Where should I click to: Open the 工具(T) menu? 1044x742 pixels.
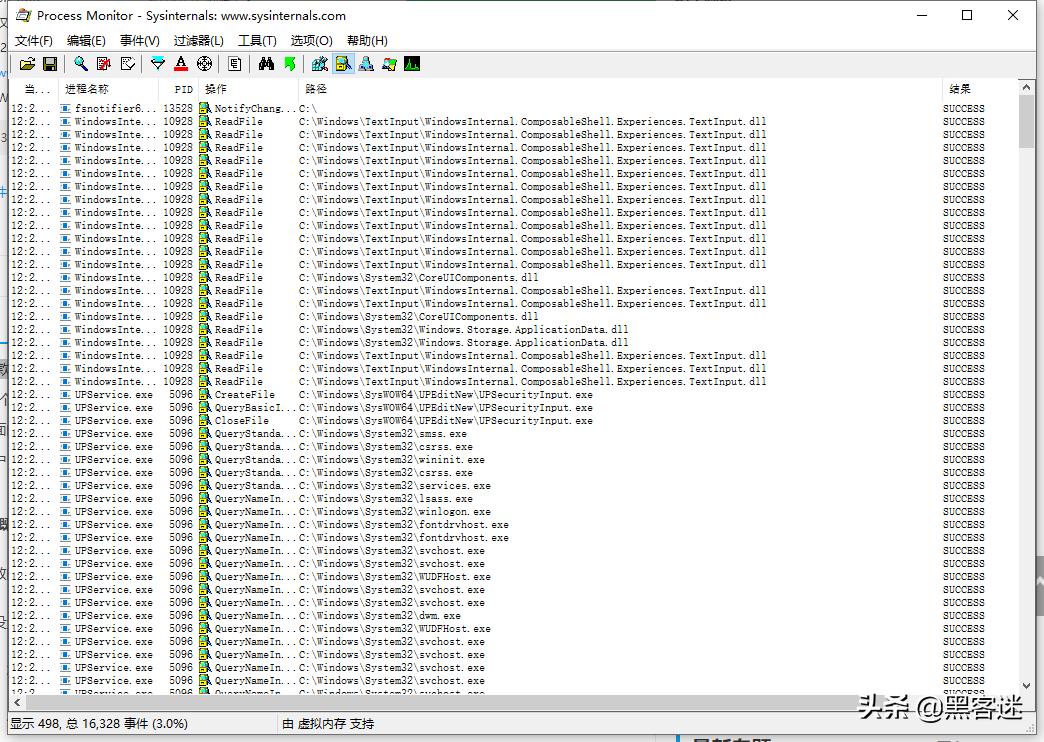pos(257,41)
